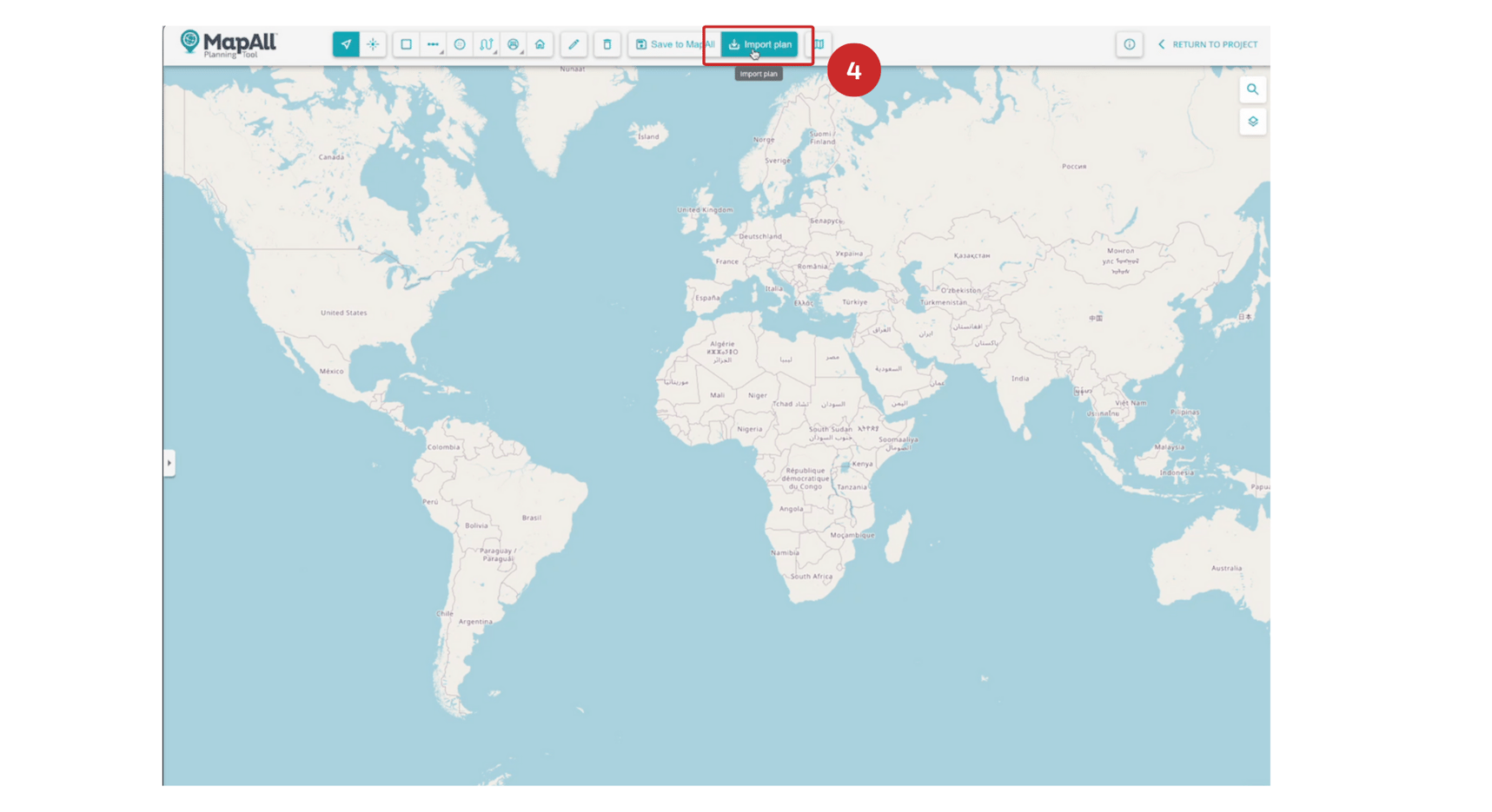Toggle the map layers overlay

(1252, 122)
